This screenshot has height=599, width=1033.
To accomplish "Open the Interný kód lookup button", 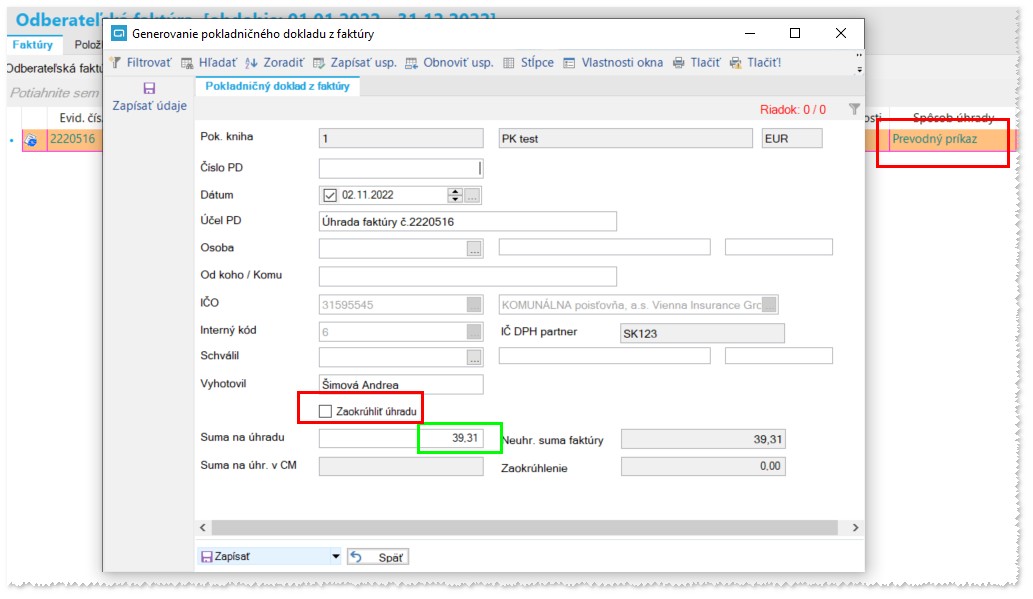I will tap(474, 331).
